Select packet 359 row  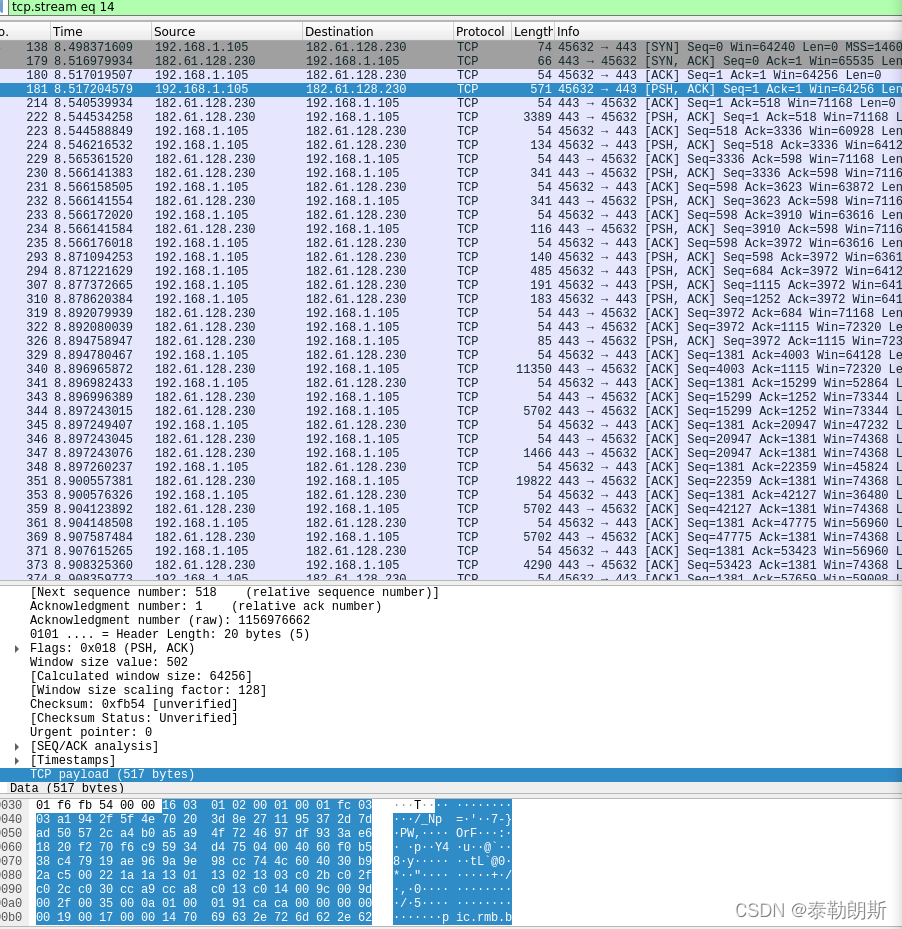tap(451, 509)
